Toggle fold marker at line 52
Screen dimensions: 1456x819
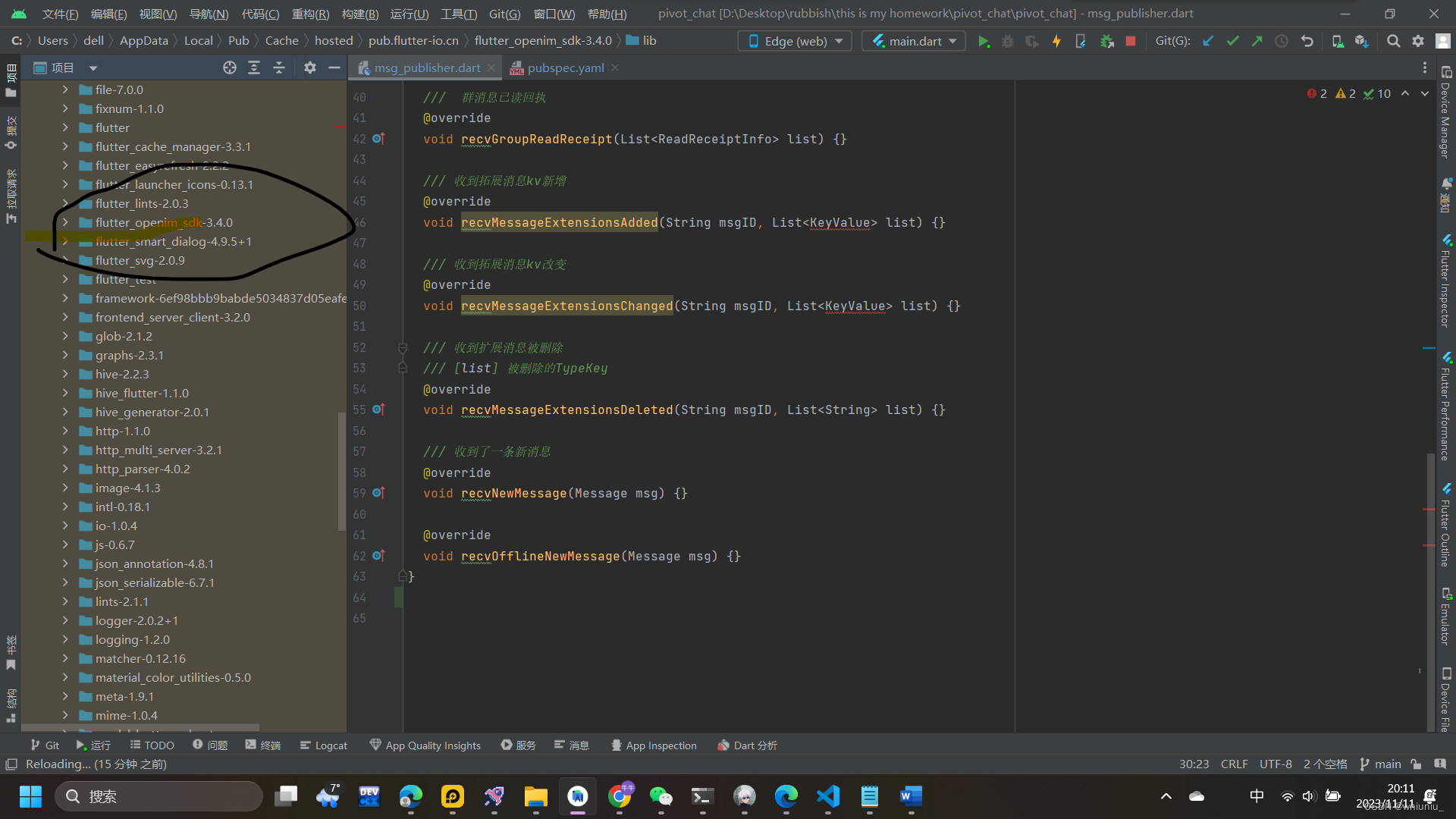[403, 348]
